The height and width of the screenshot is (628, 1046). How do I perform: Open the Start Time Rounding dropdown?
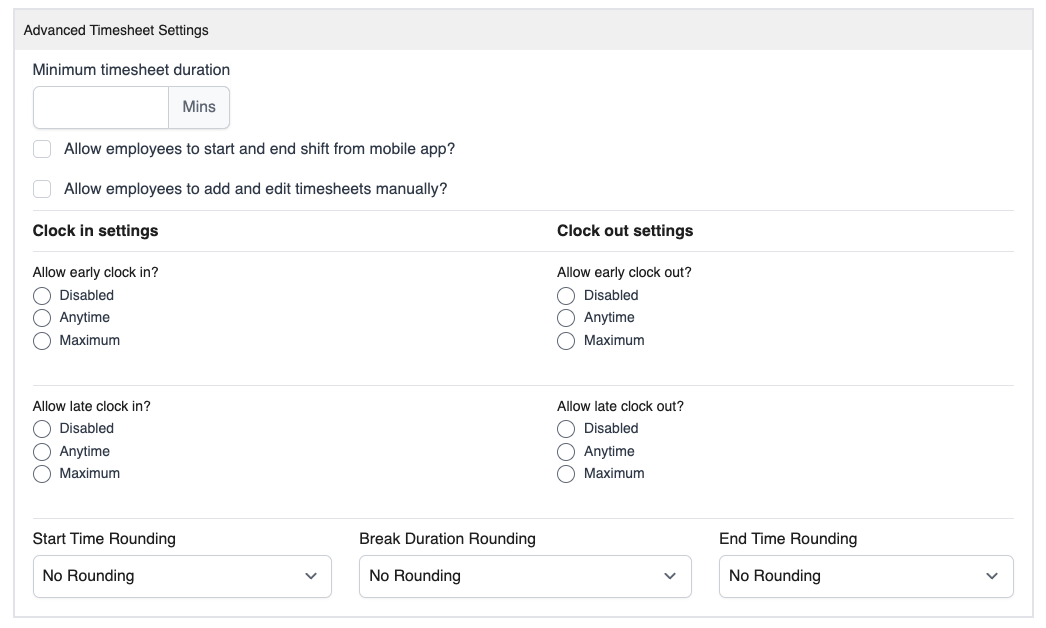pyautogui.click(x=182, y=577)
